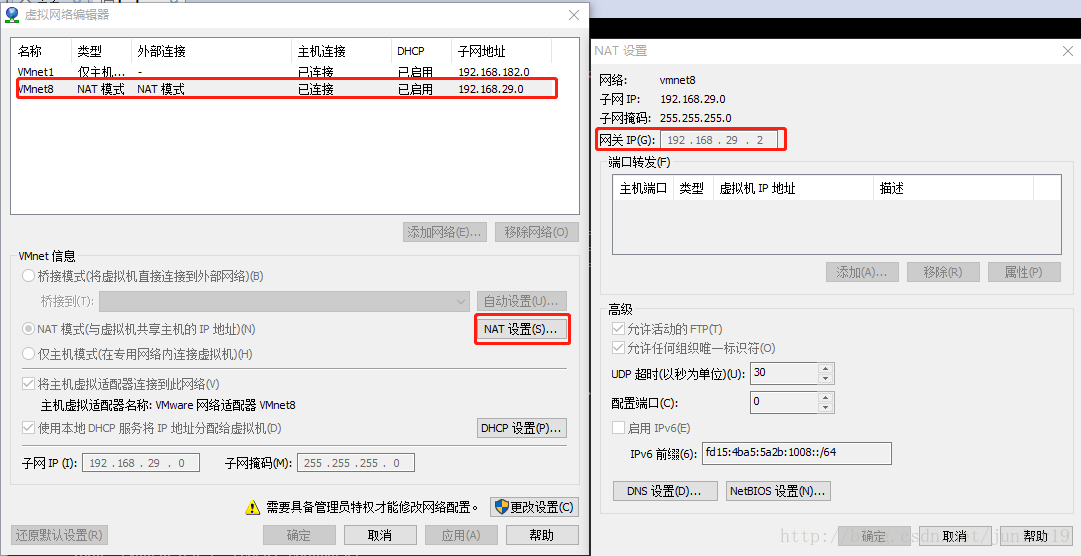Screen dimensions: 1081x556
Task: Click 虚拟机 IP 地址 column header
Action: [793, 188]
